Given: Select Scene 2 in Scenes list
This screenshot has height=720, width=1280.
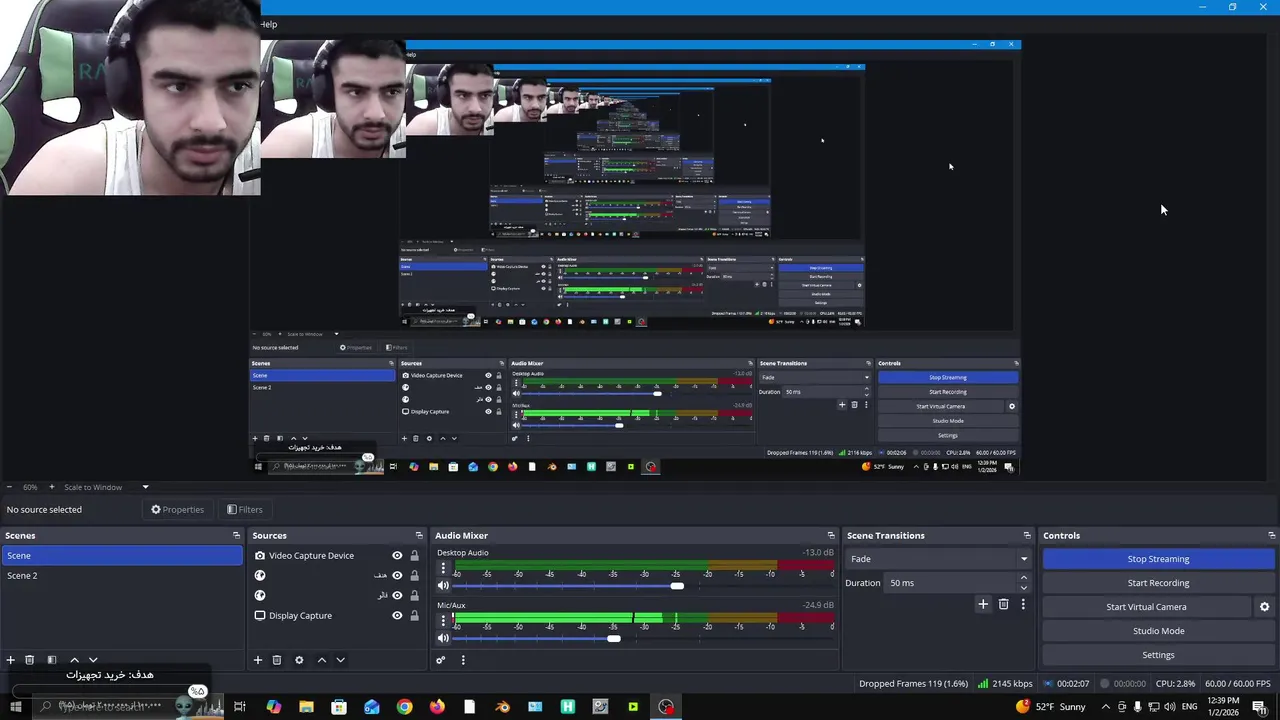Looking at the screenshot, I should click(121, 576).
